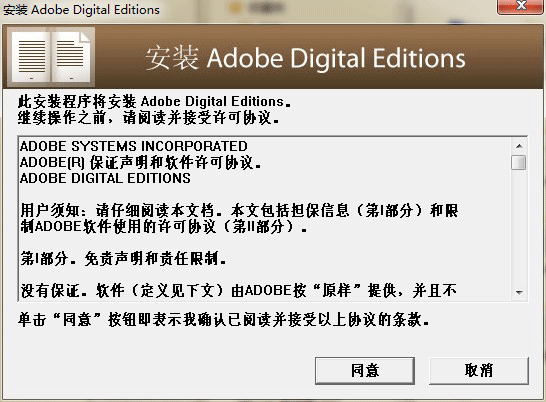Viewport: 546px width, 402px height.
Task: Click the license box scroll up arrow
Action: [519, 146]
